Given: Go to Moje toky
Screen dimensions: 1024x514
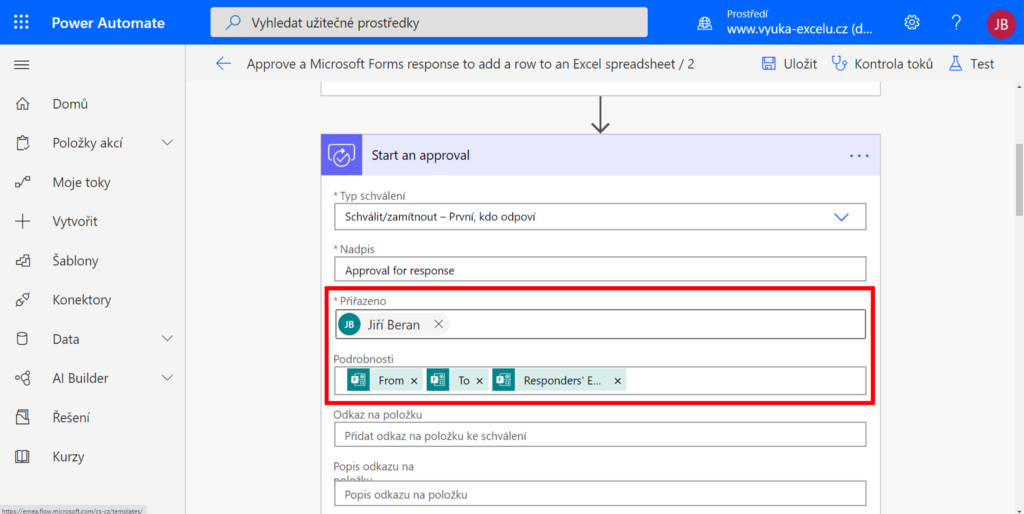Looking at the screenshot, I should coord(81,182).
